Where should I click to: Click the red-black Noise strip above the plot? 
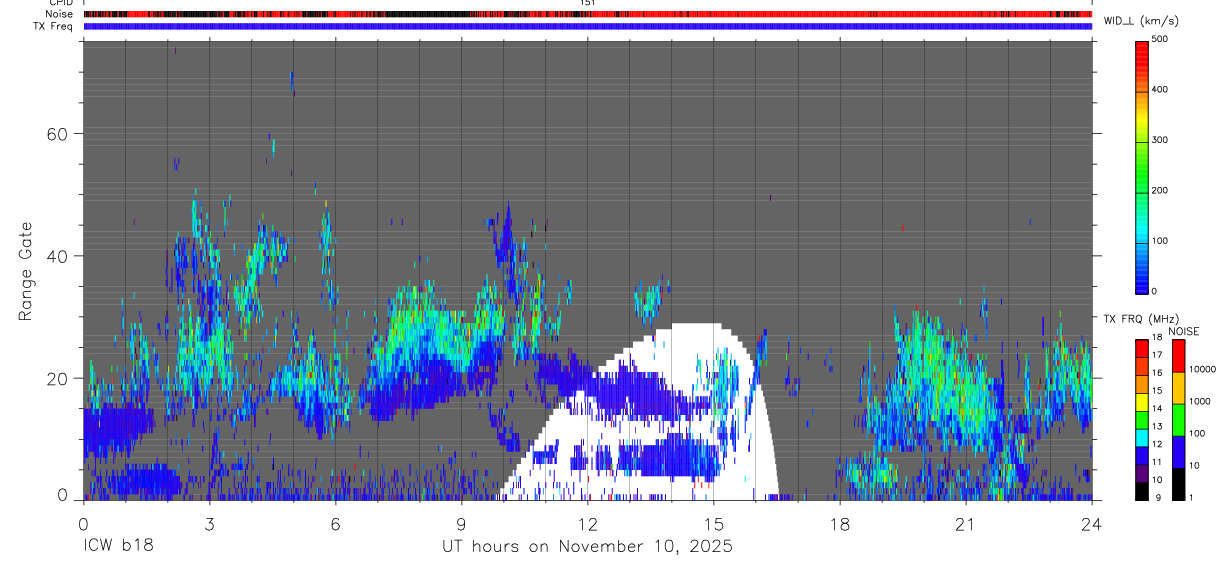(x=588, y=14)
